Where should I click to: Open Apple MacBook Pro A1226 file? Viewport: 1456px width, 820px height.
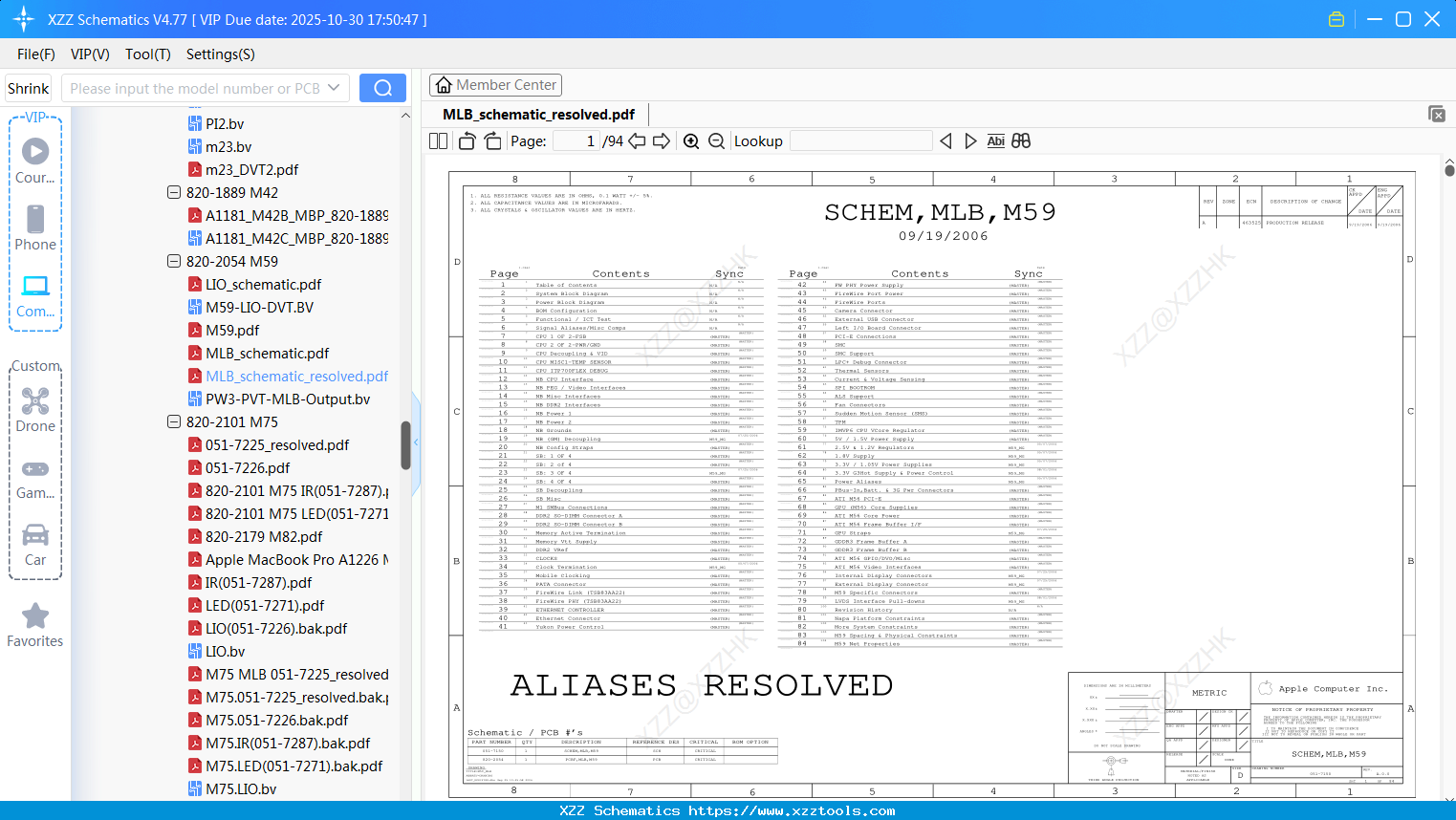click(x=296, y=559)
